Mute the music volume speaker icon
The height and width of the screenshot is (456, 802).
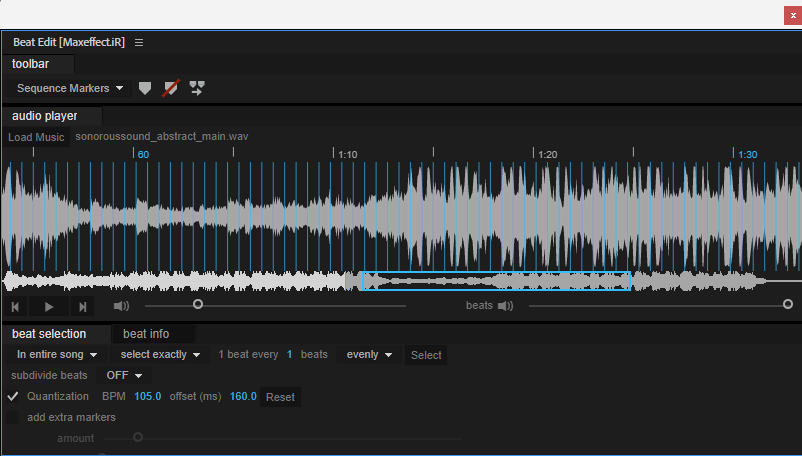click(x=121, y=306)
